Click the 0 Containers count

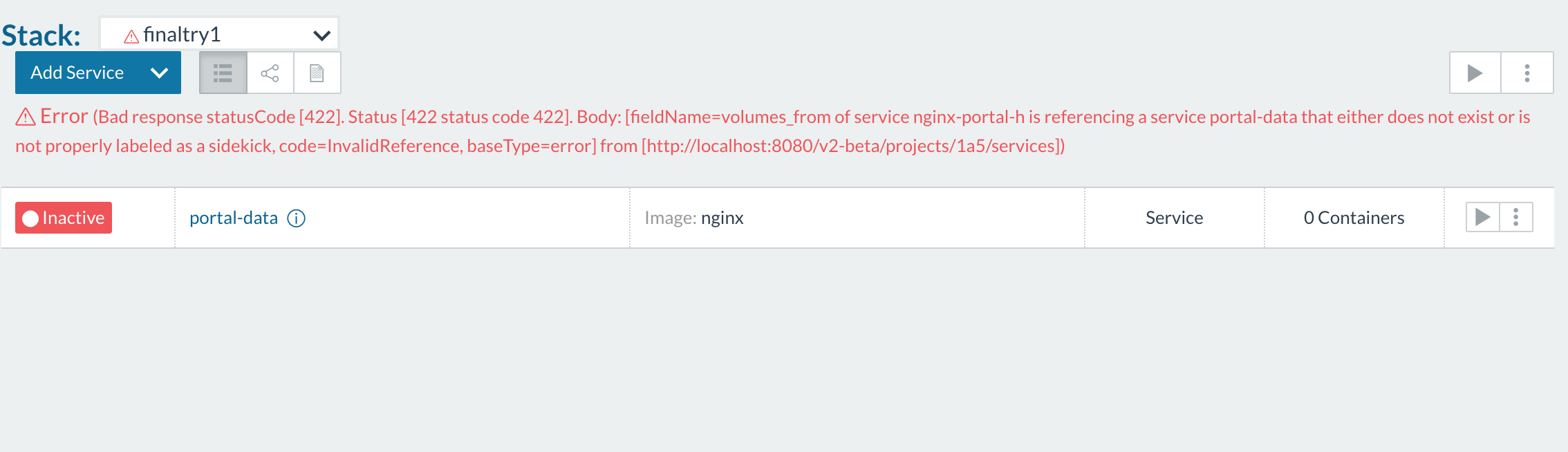coord(1353,217)
